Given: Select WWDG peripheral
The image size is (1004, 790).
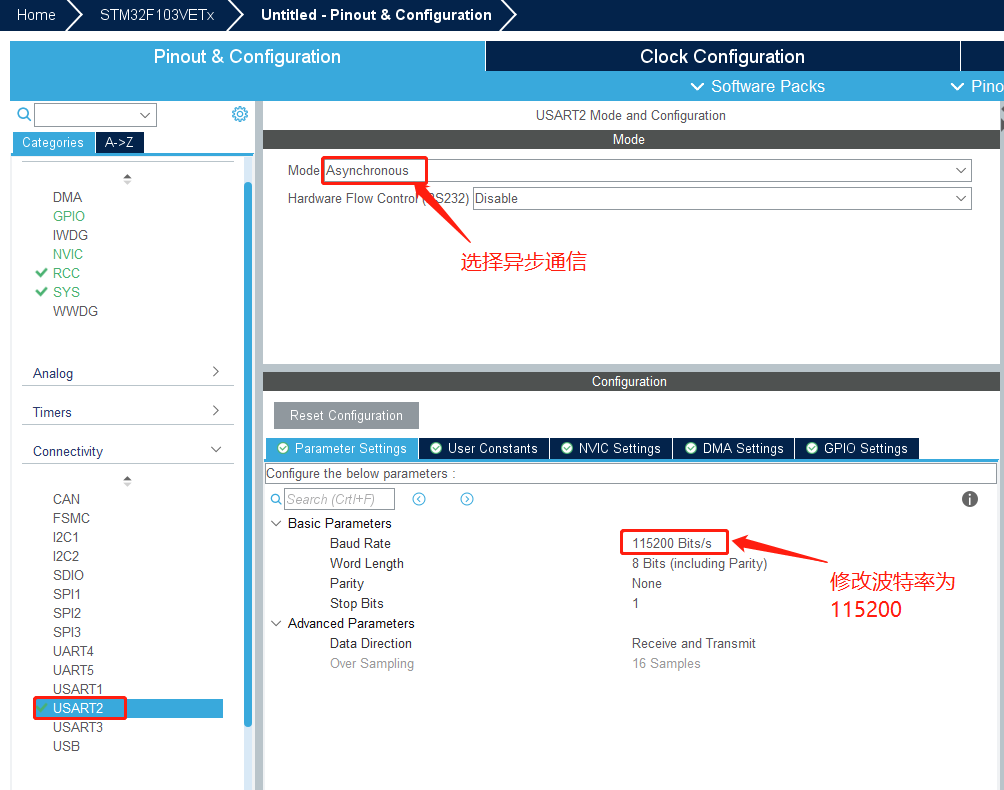Looking at the screenshot, I should (76, 311).
